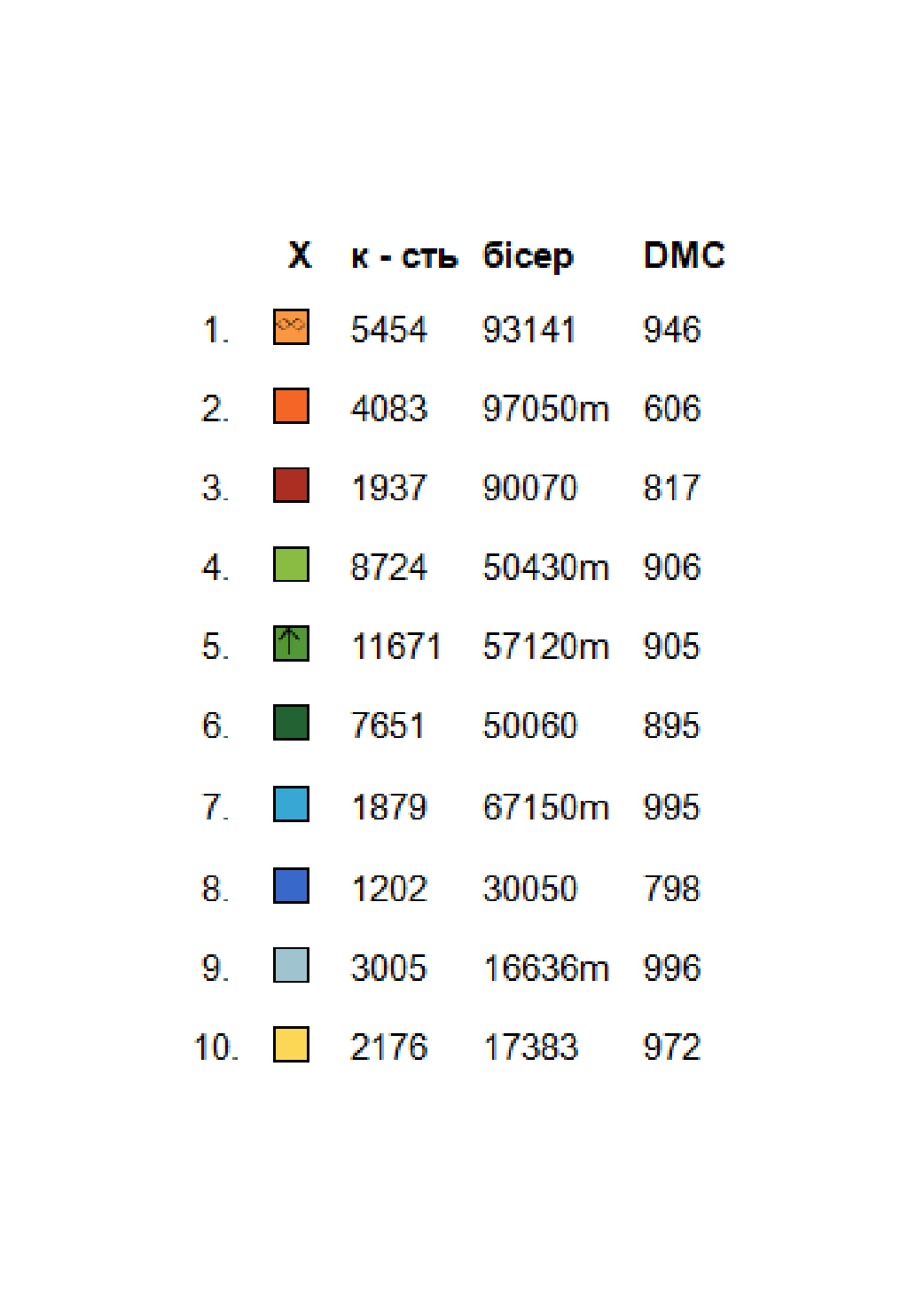Image resolution: width=924 pixels, height=1294 pixels.
Task: Click quantity value 11671
Action: [396, 647]
